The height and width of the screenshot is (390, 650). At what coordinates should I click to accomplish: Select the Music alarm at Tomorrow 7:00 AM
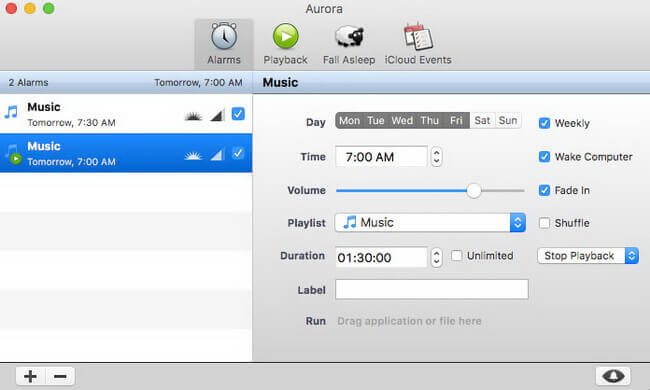coord(126,153)
